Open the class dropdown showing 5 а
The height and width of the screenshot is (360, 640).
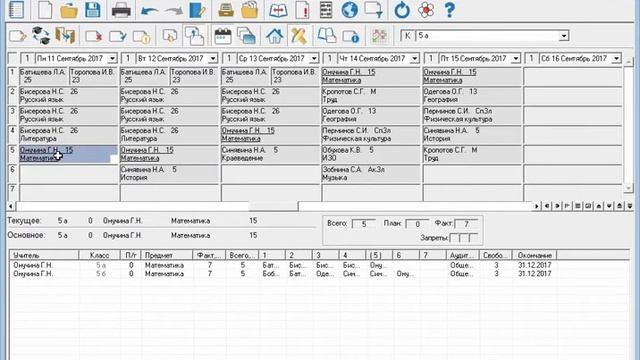pos(564,36)
